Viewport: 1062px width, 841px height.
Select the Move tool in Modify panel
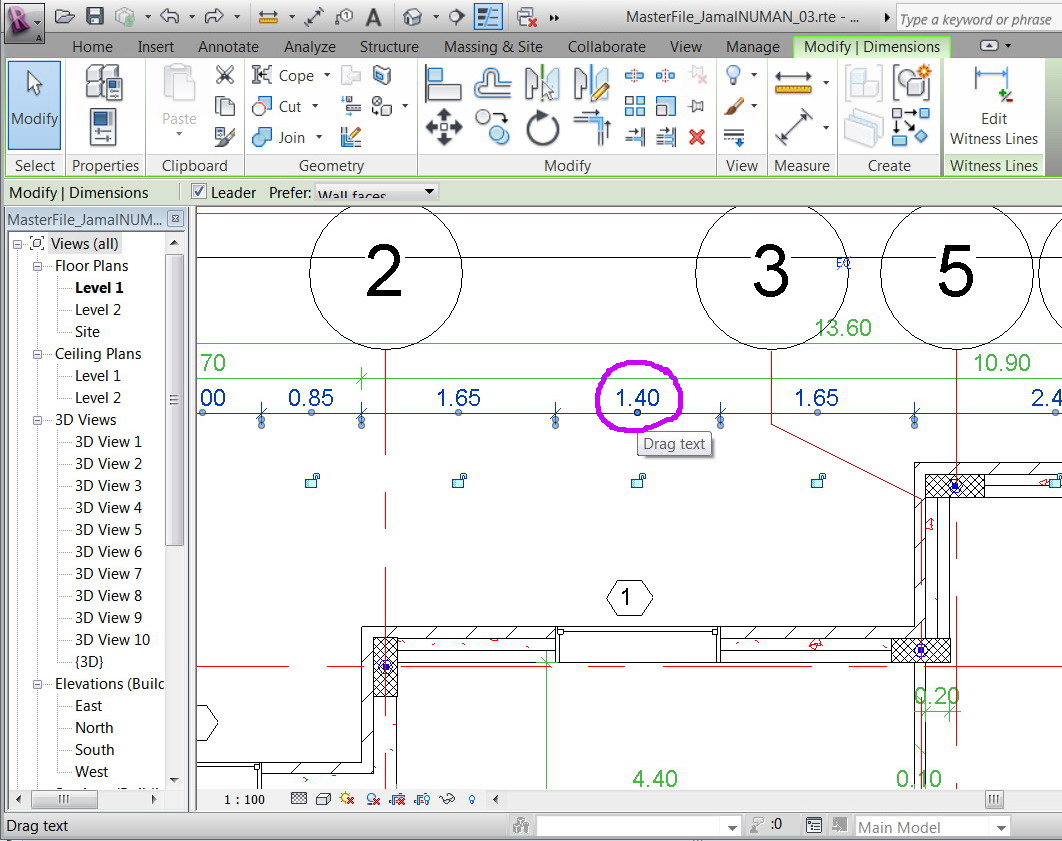(x=443, y=127)
